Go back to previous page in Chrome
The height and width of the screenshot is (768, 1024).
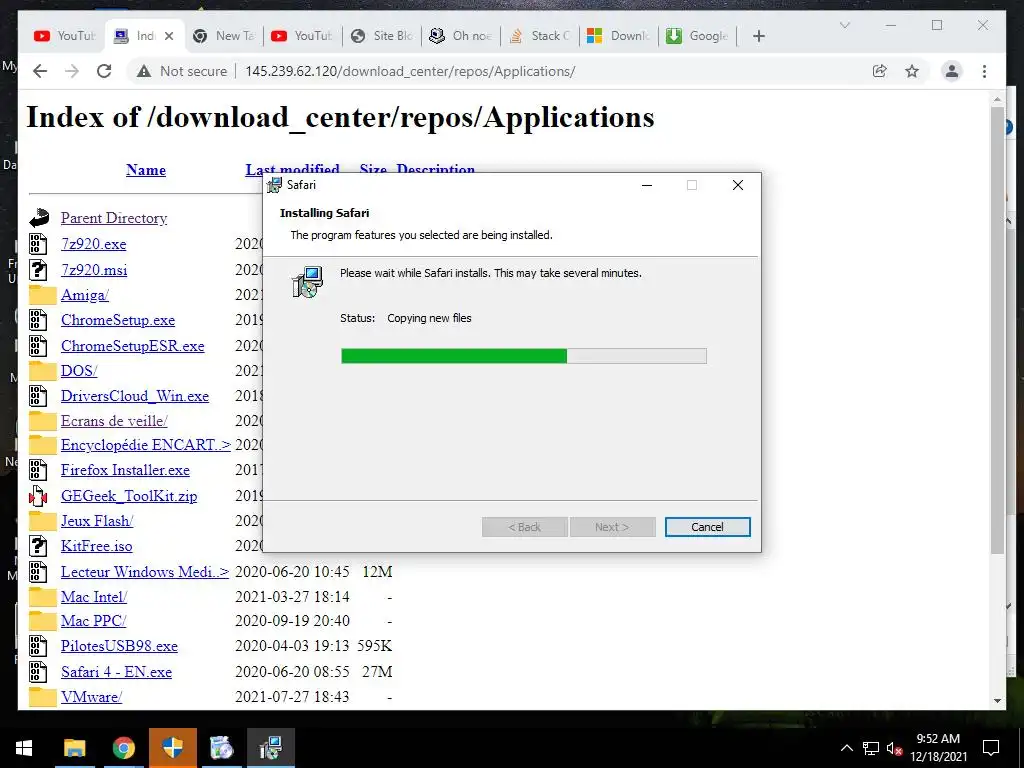[40, 71]
